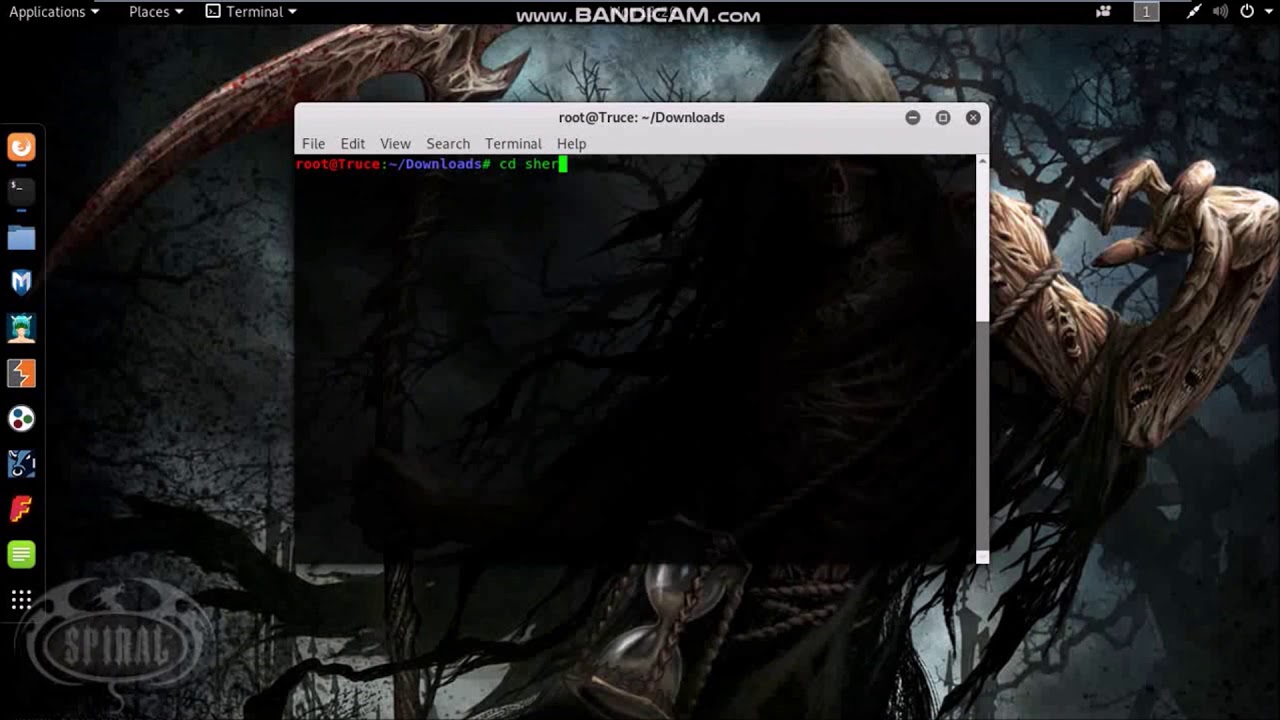This screenshot has width=1280, height=720.
Task: Click the 'root@Truce:~/Downloads#' prompt text
Action: coord(393,164)
